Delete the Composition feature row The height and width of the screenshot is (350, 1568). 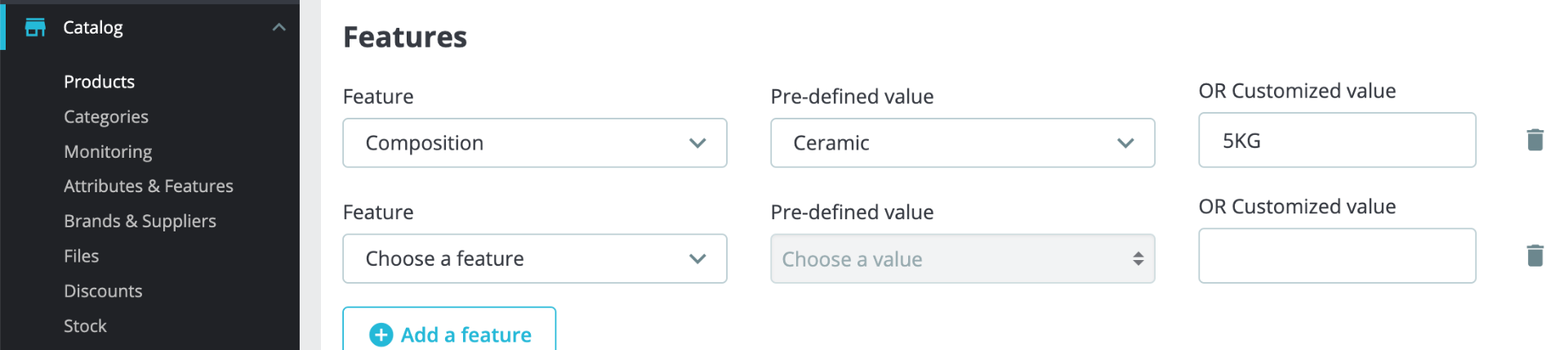tap(1535, 140)
